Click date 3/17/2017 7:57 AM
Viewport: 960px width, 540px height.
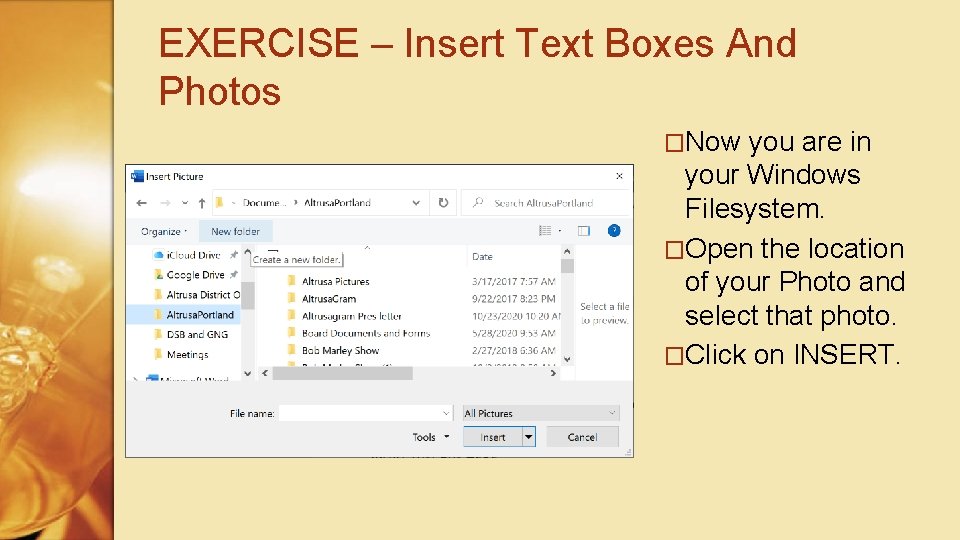513,282
